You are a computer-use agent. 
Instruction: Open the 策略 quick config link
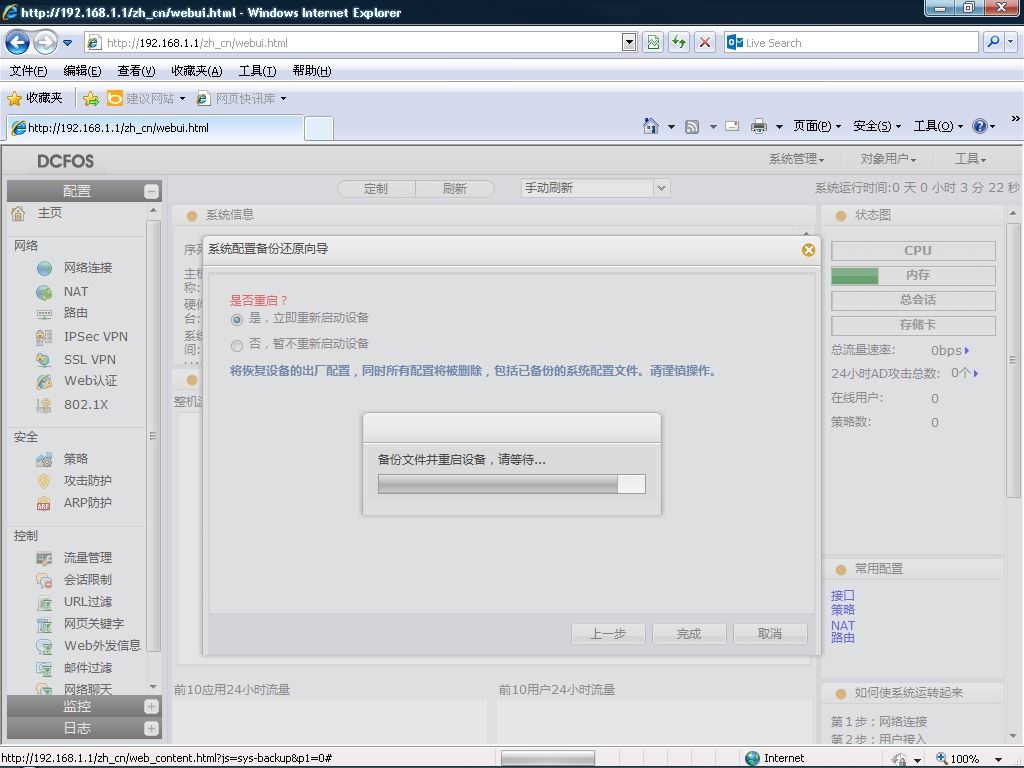coord(842,610)
